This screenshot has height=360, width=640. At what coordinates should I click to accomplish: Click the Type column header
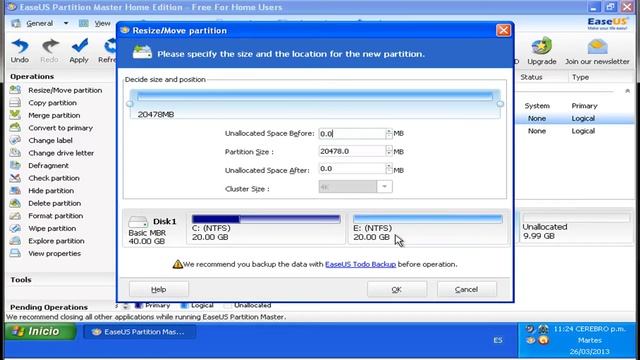(580, 77)
